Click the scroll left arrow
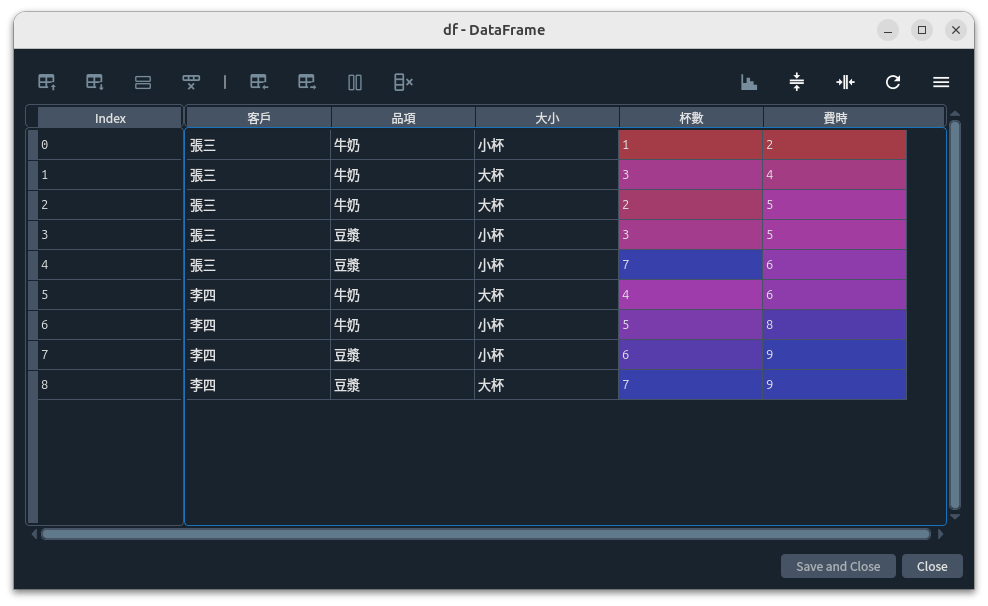988x606 pixels. (x=34, y=534)
